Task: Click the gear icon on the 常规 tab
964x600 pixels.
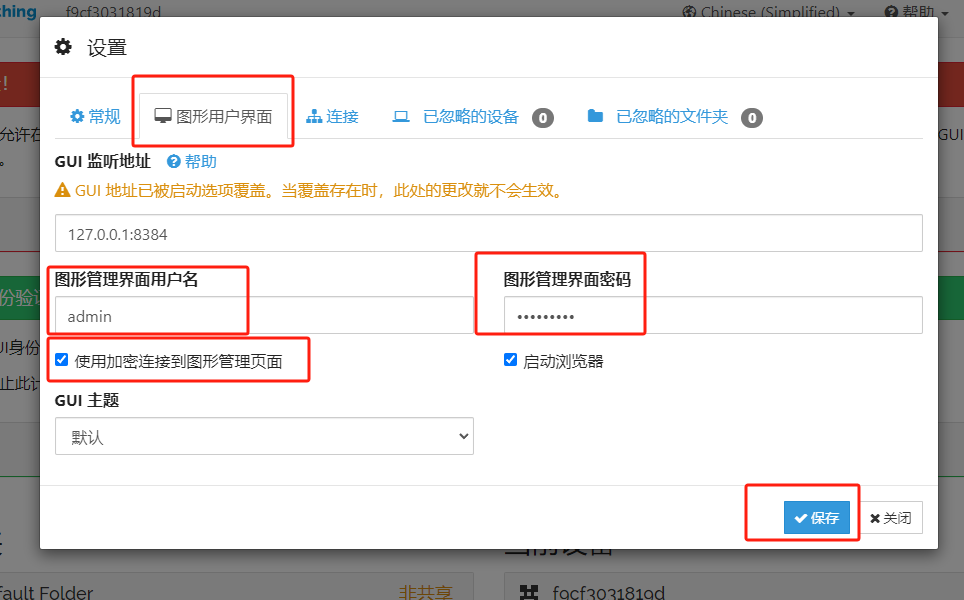Action: tap(77, 116)
